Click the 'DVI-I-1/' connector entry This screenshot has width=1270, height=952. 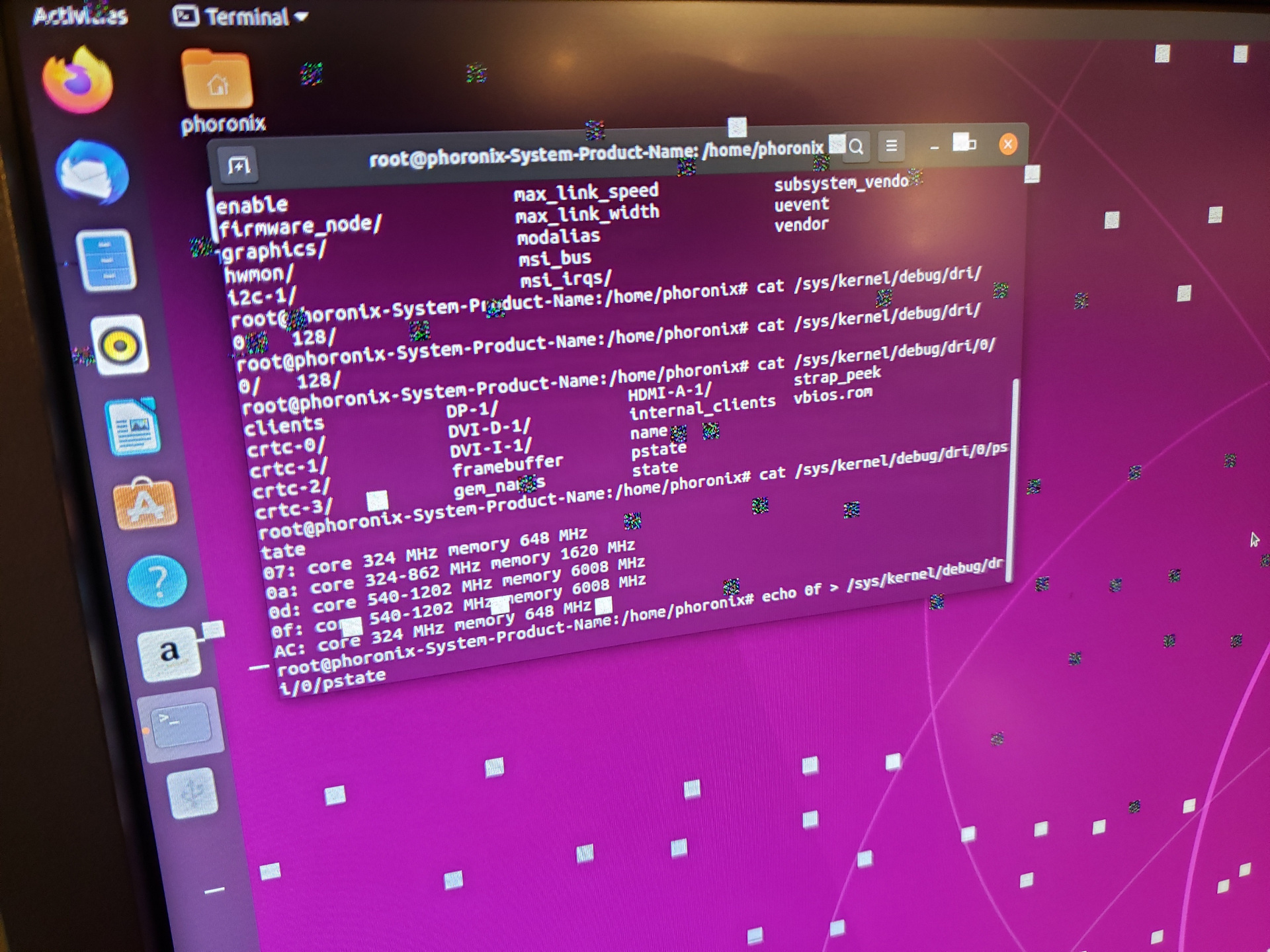pos(491,448)
